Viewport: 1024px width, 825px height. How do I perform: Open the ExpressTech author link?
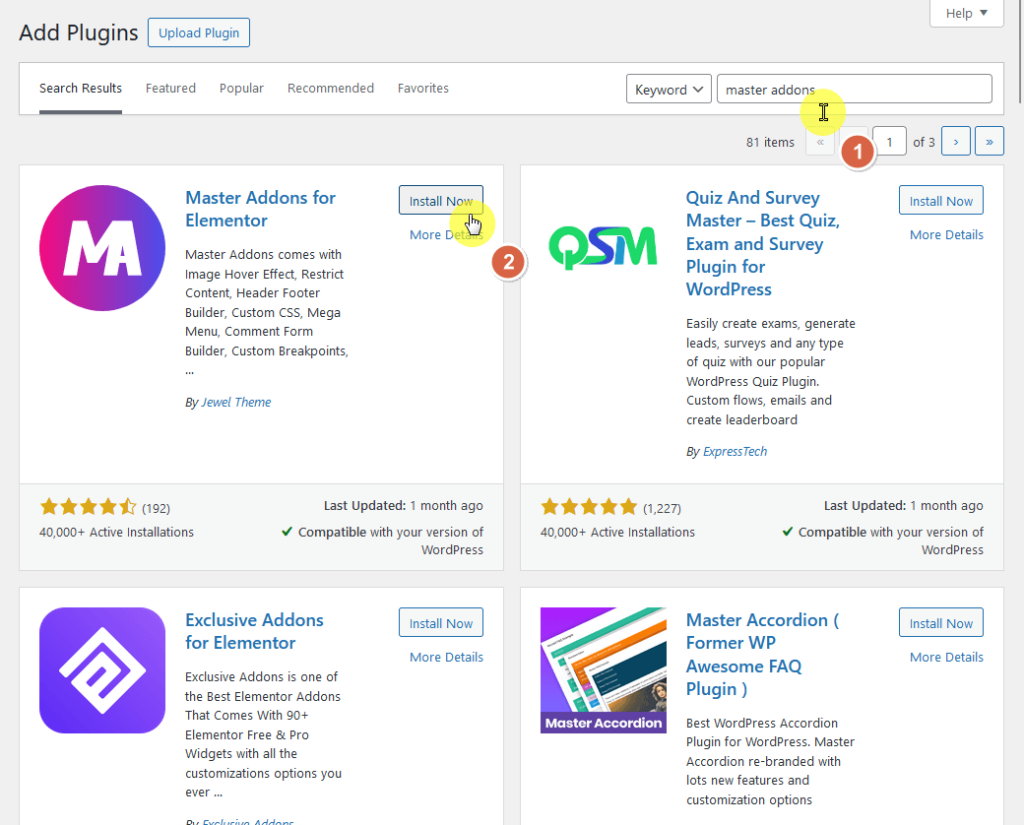[x=735, y=451]
